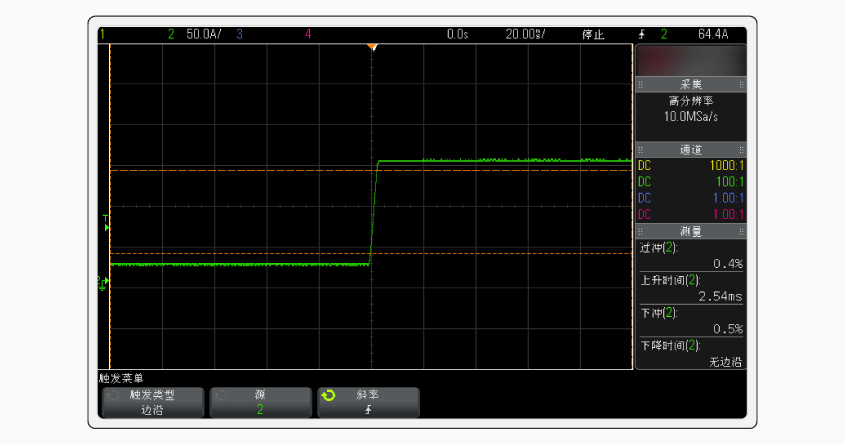Click the green trigger level T marker

coord(106,223)
